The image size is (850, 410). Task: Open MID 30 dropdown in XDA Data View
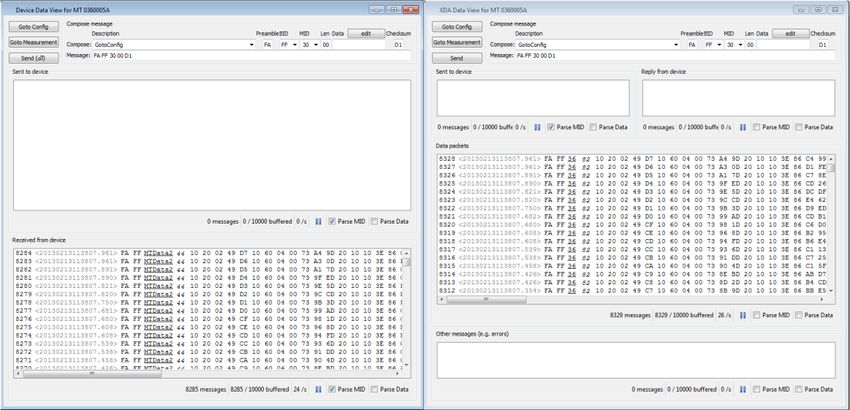[740, 45]
